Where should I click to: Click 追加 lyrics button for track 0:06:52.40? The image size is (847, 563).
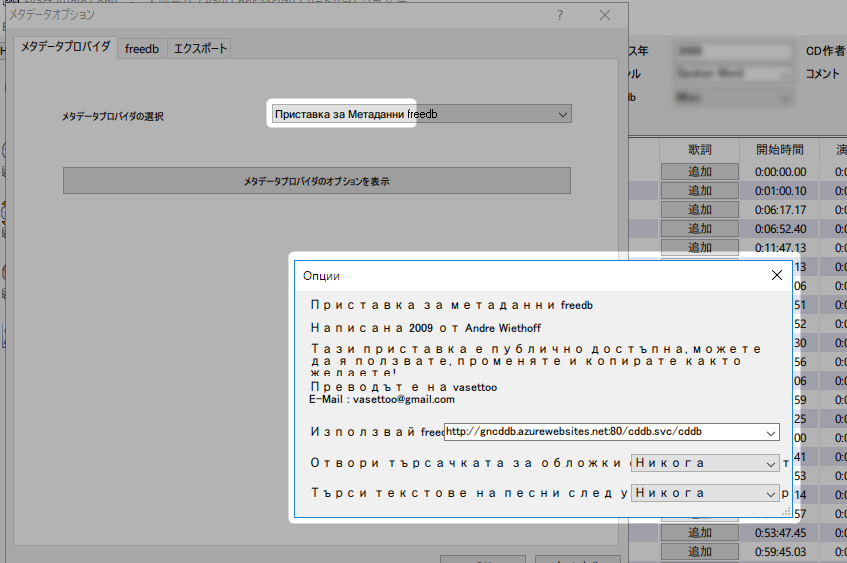(700, 229)
